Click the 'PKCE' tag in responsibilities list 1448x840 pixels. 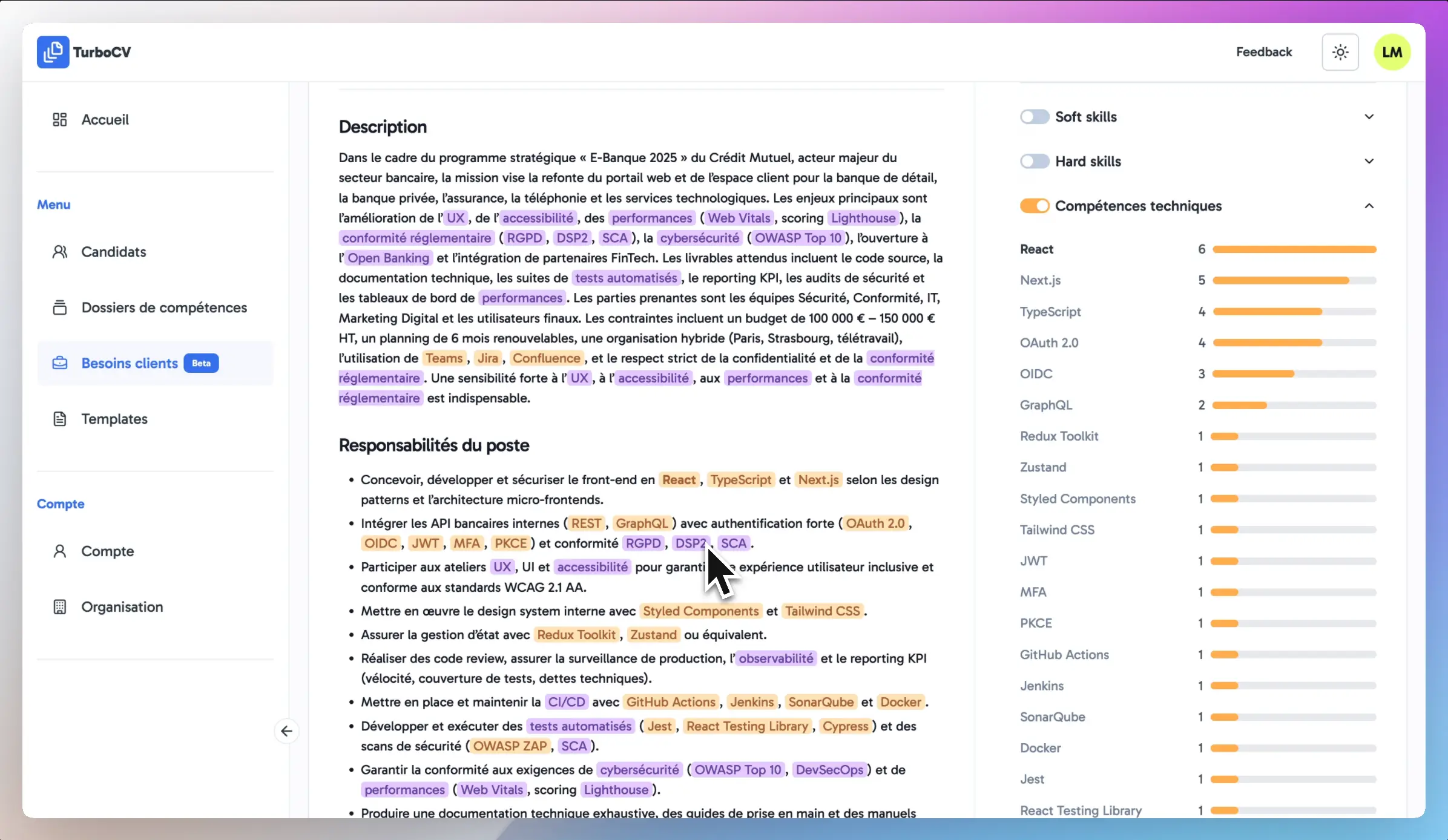(x=511, y=543)
